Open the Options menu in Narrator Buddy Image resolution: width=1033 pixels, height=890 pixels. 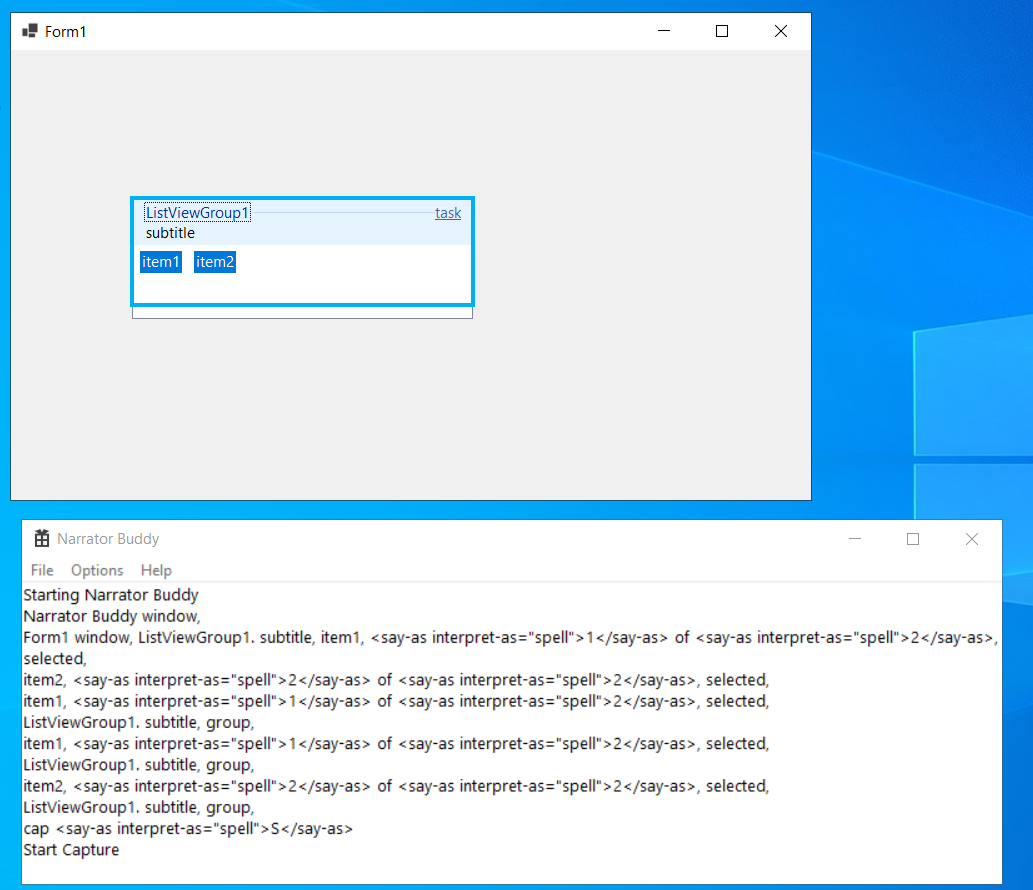click(97, 570)
